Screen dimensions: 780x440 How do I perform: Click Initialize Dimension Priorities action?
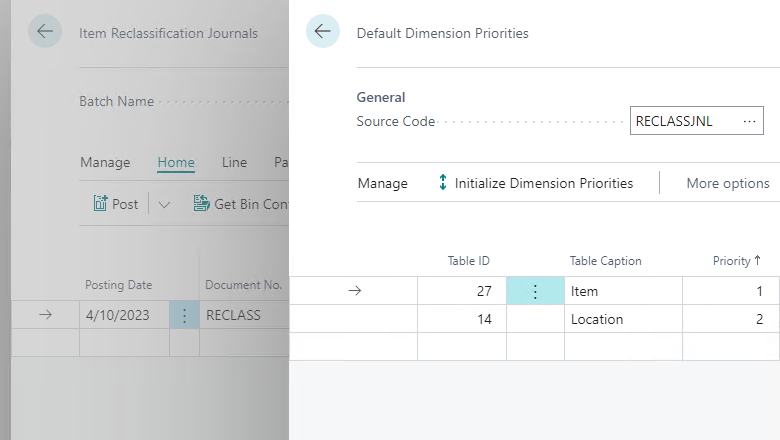(544, 183)
